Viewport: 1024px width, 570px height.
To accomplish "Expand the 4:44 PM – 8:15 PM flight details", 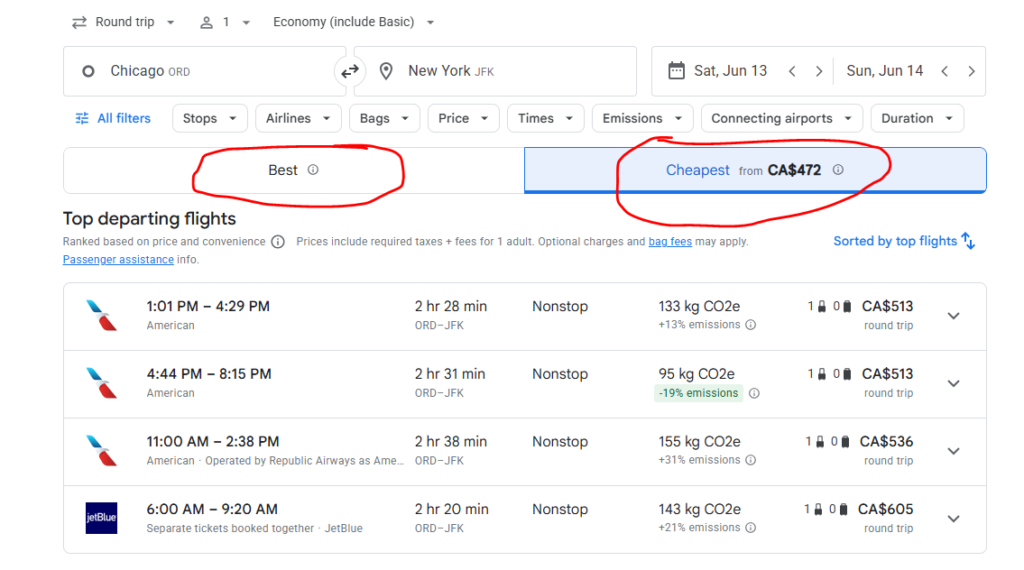I will (953, 383).
